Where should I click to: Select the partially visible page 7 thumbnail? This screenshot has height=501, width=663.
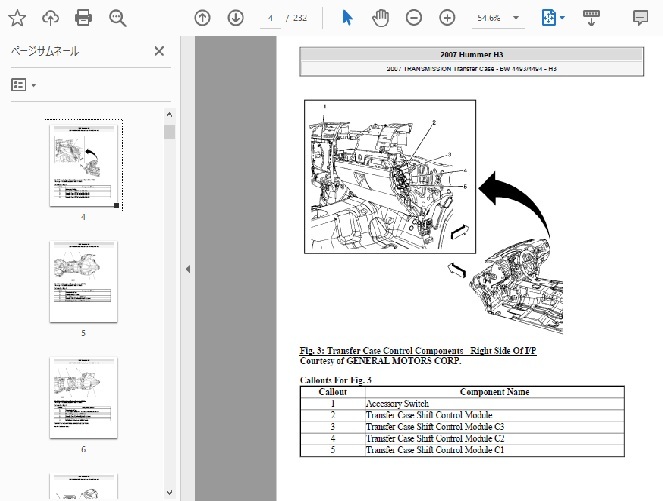tap(83, 487)
